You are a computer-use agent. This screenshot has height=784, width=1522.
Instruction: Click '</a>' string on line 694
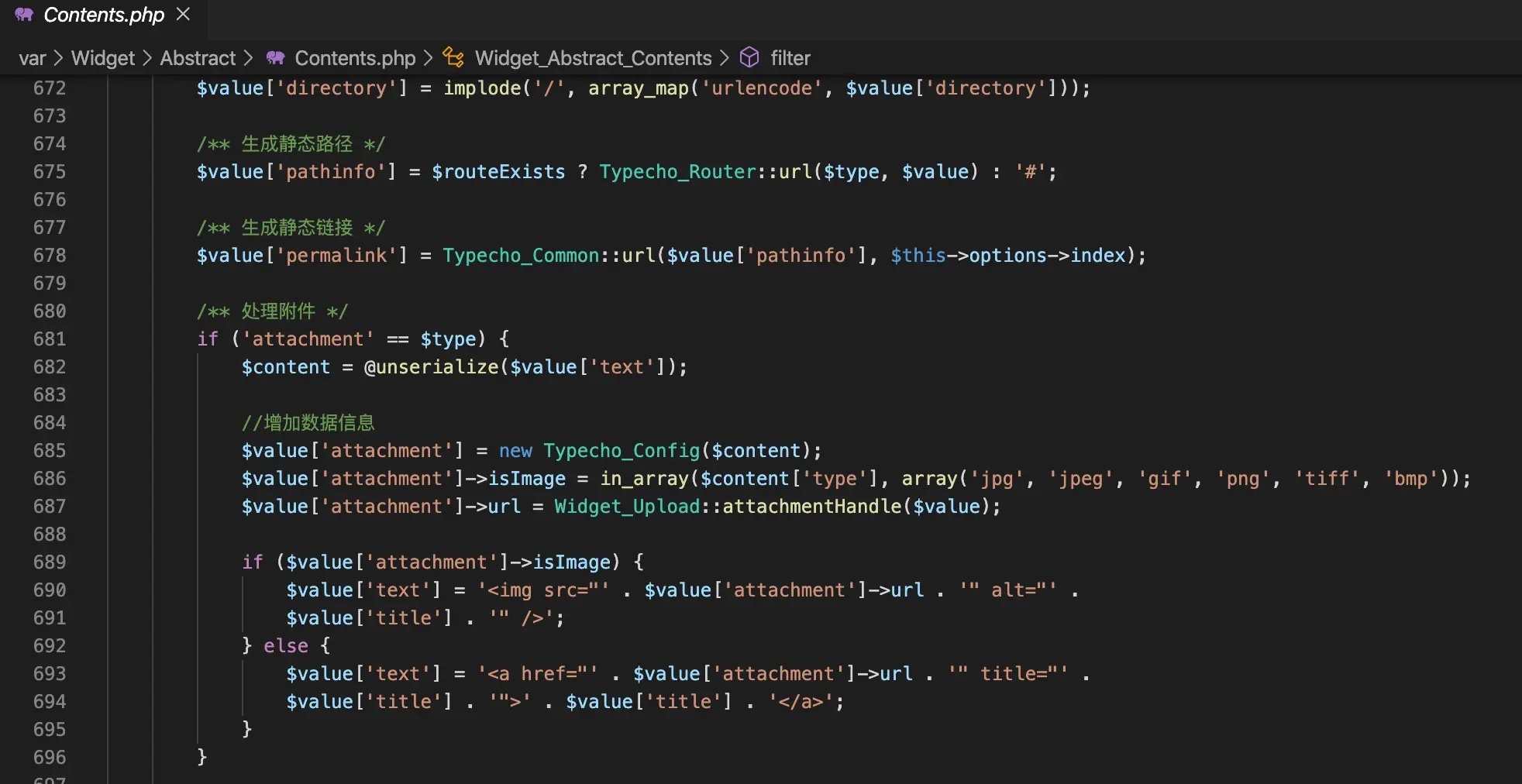[x=801, y=702]
